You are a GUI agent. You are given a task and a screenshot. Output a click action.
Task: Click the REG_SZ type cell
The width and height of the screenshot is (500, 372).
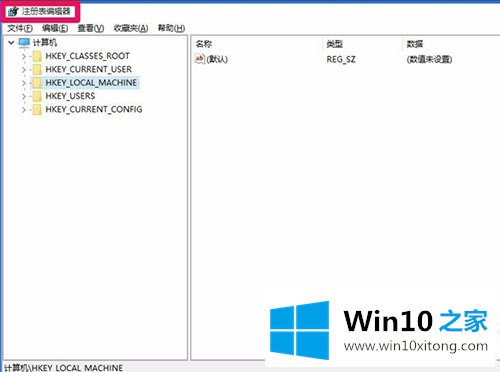click(341, 60)
